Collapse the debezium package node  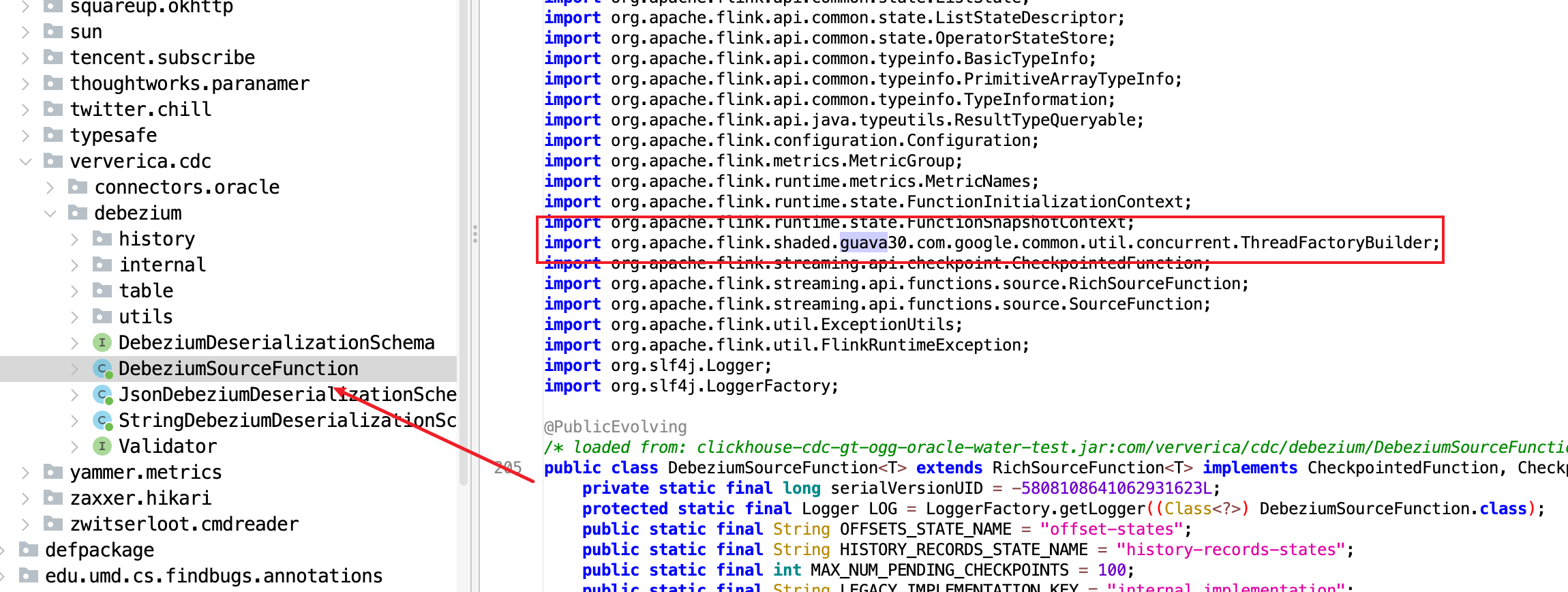click(50, 213)
